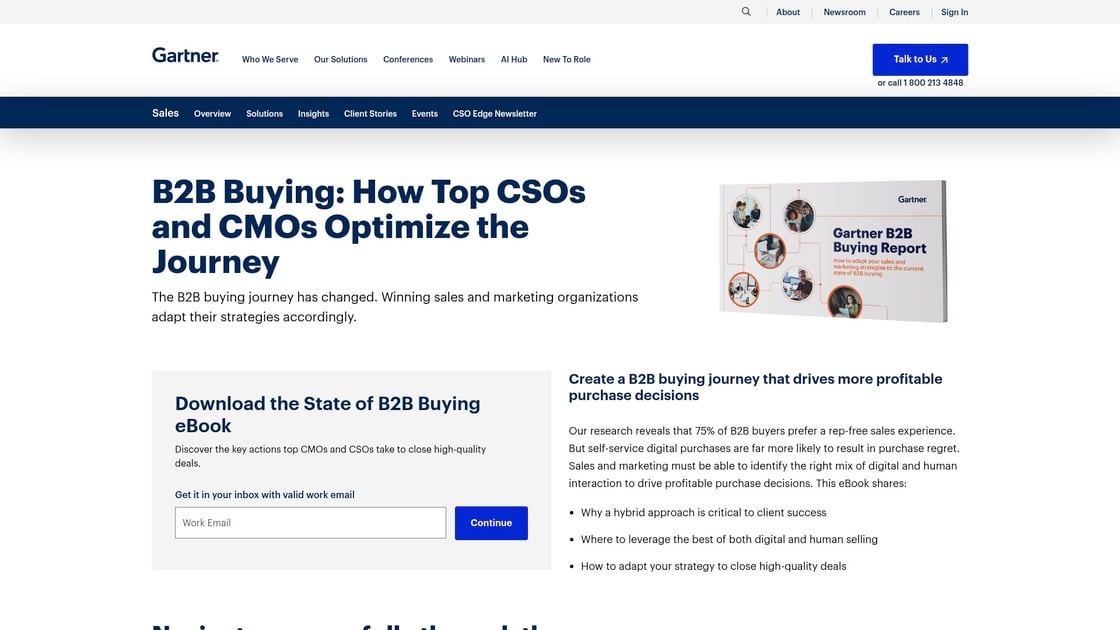Click the phone number 1 800 213 4848
Screen dimensions: 1120x630
click(933, 83)
